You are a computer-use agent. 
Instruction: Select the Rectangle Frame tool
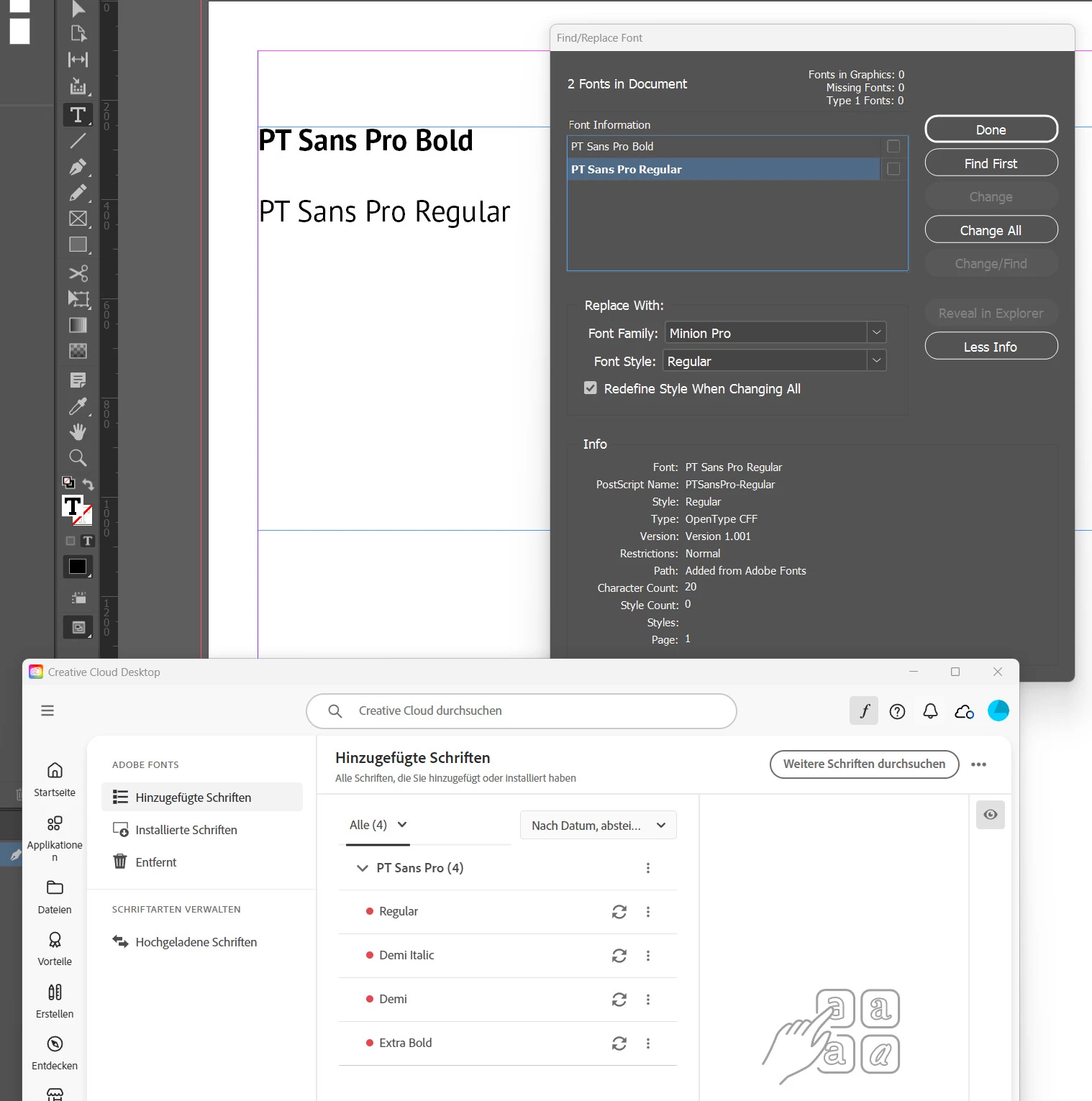tap(78, 219)
